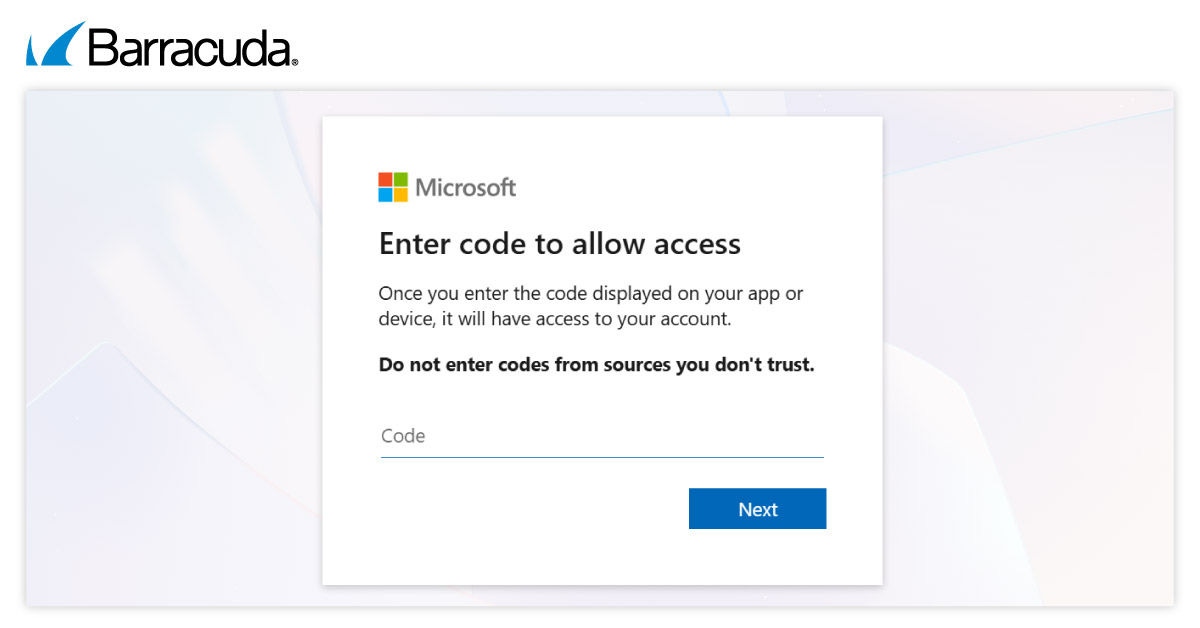This screenshot has width=1200, height=628.
Task: Click the red square of Microsoft logo
Action: pos(385,180)
